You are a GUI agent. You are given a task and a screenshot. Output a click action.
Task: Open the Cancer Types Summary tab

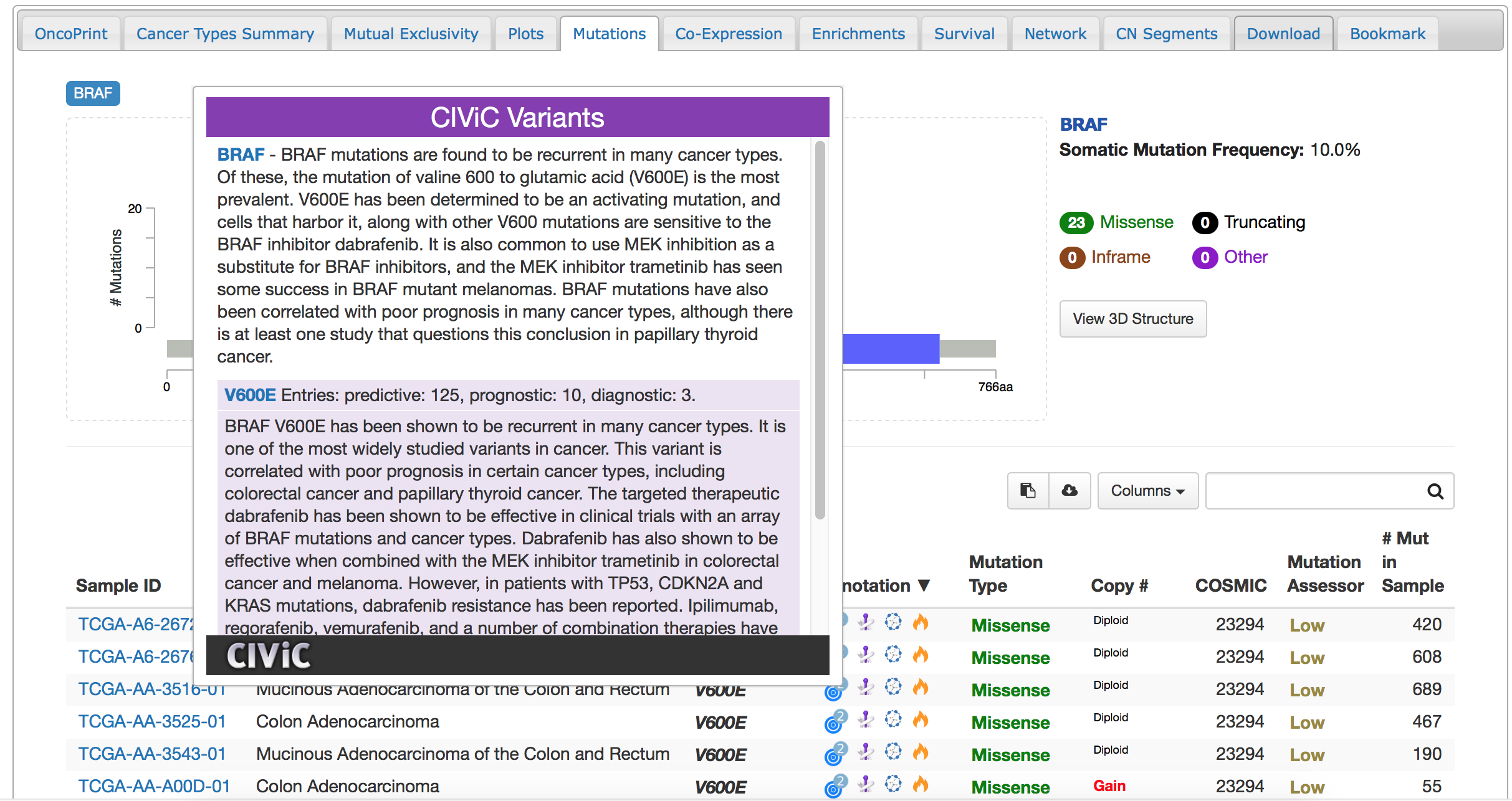225,34
